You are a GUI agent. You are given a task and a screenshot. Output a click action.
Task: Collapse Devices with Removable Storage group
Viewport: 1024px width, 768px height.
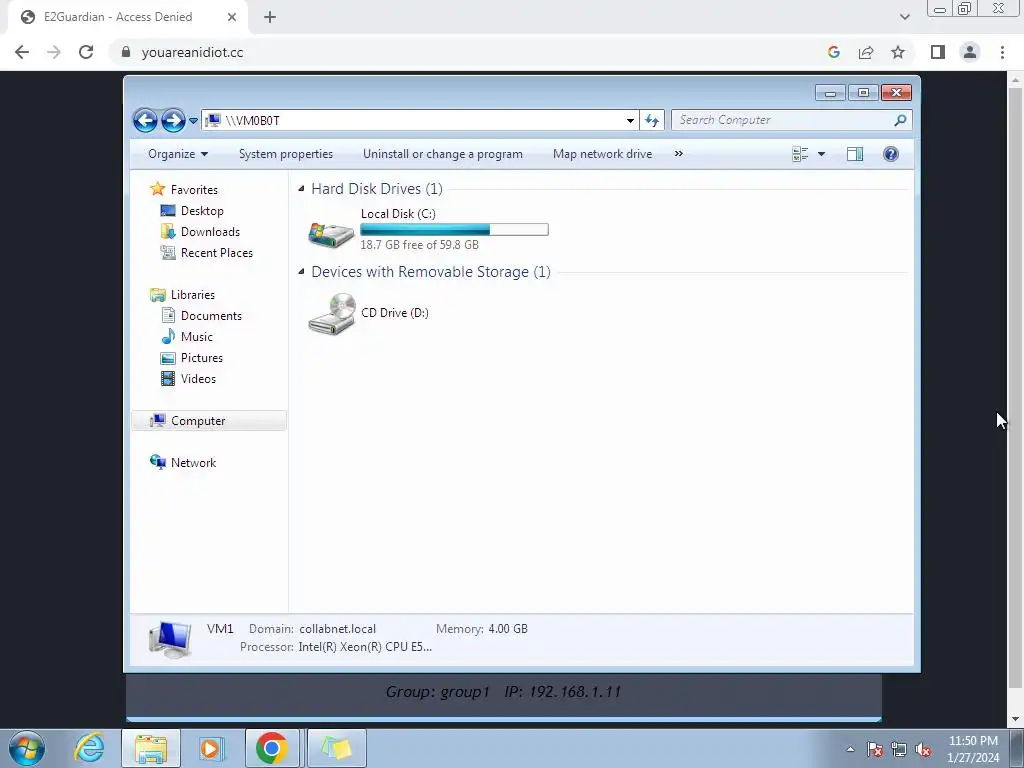pyautogui.click(x=302, y=272)
